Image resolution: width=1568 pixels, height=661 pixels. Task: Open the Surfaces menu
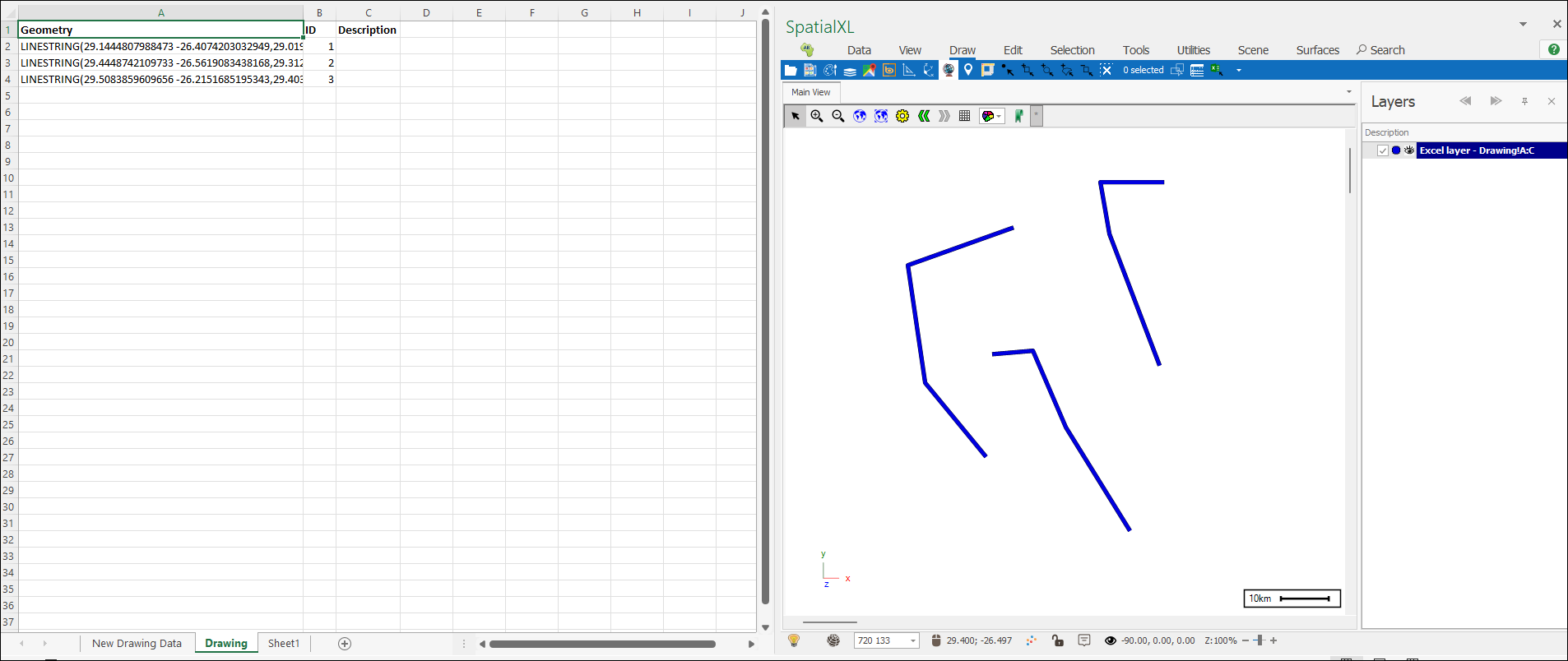click(x=1317, y=50)
